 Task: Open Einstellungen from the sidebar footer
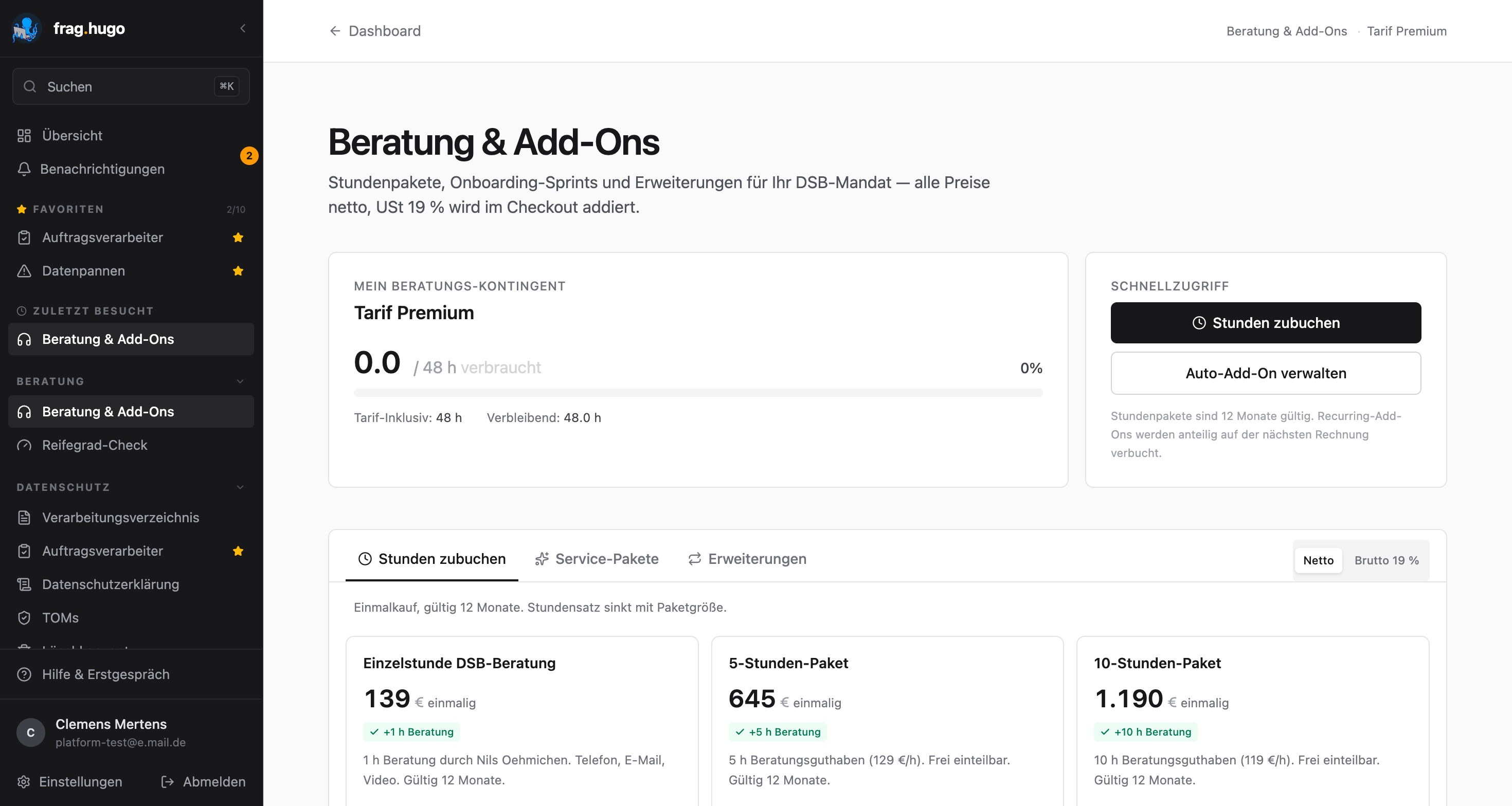pos(70,782)
